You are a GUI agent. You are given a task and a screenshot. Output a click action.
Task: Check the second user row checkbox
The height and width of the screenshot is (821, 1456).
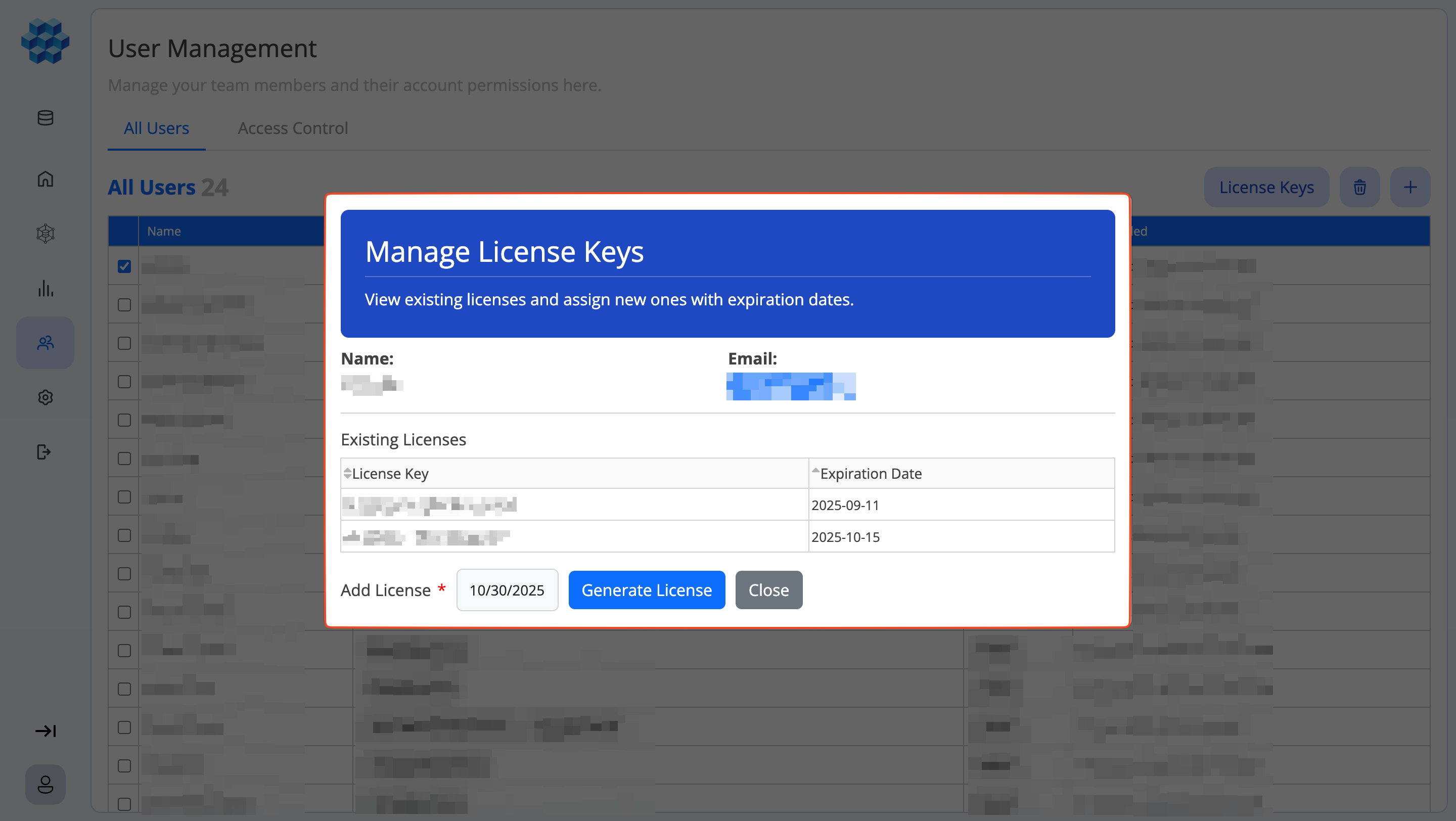pos(124,304)
